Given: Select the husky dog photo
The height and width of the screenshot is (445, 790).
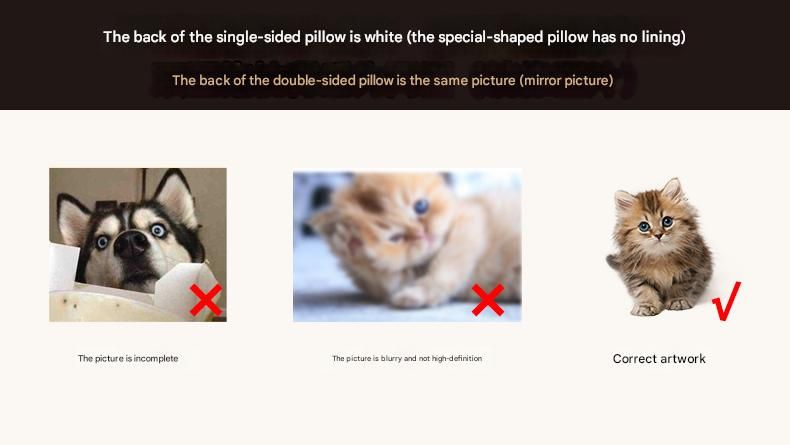Looking at the screenshot, I should 138,245.
